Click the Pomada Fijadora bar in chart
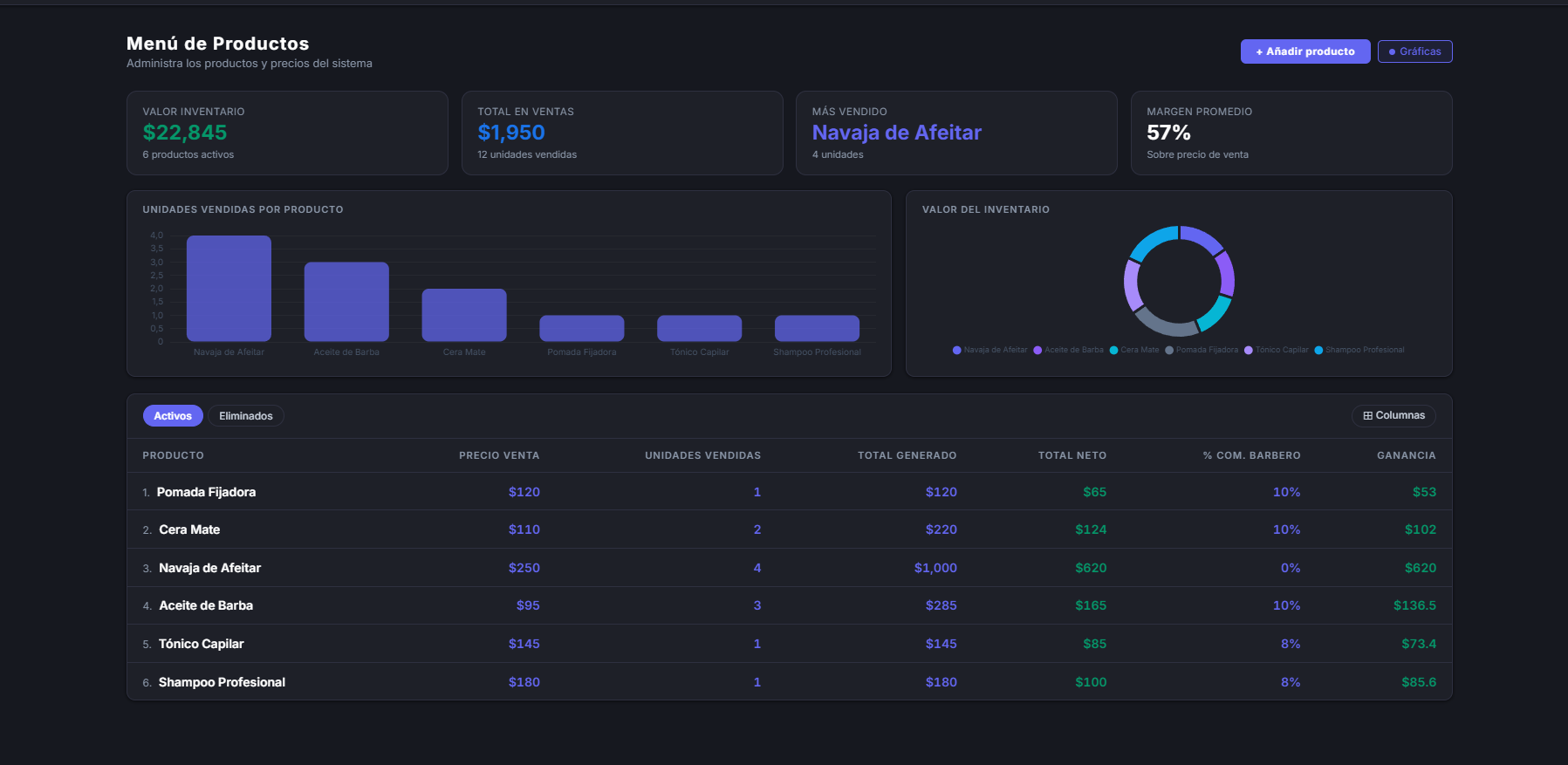1568x765 pixels. point(582,328)
